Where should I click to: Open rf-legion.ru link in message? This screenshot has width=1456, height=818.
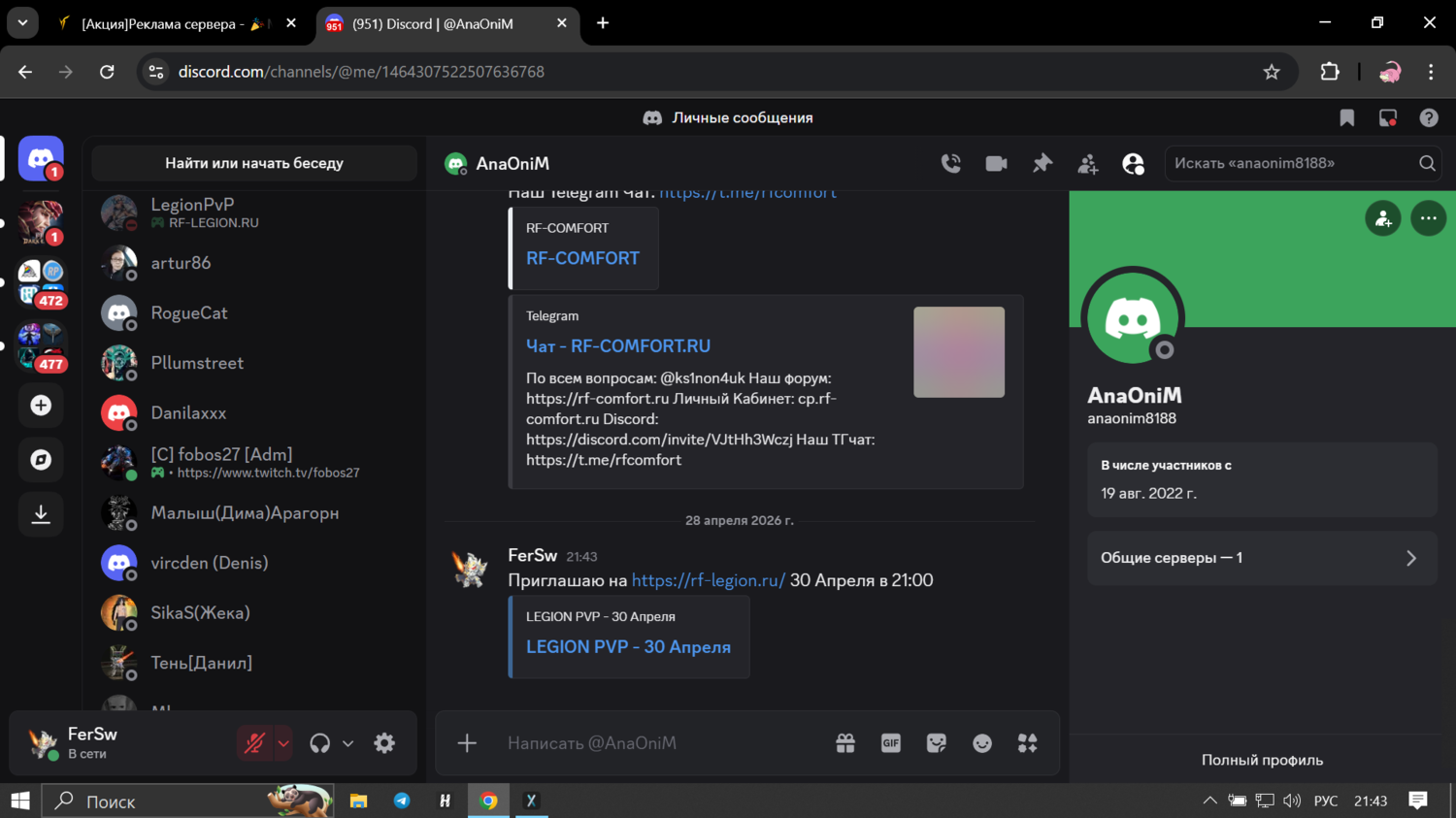pyautogui.click(x=709, y=580)
